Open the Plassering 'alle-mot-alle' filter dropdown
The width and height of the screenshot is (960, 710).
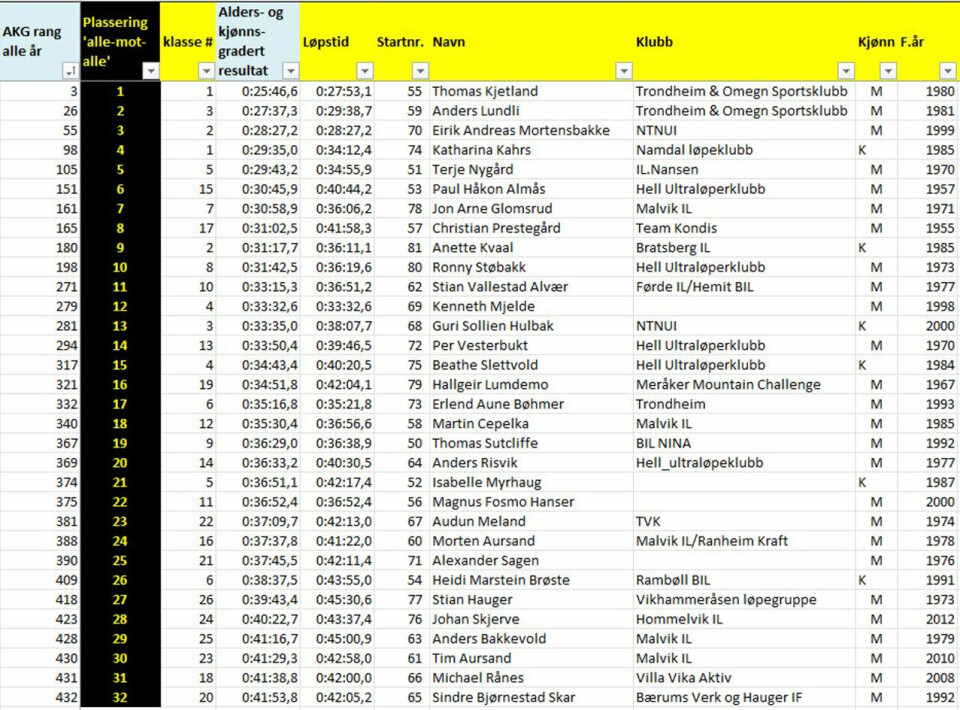coord(150,71)
